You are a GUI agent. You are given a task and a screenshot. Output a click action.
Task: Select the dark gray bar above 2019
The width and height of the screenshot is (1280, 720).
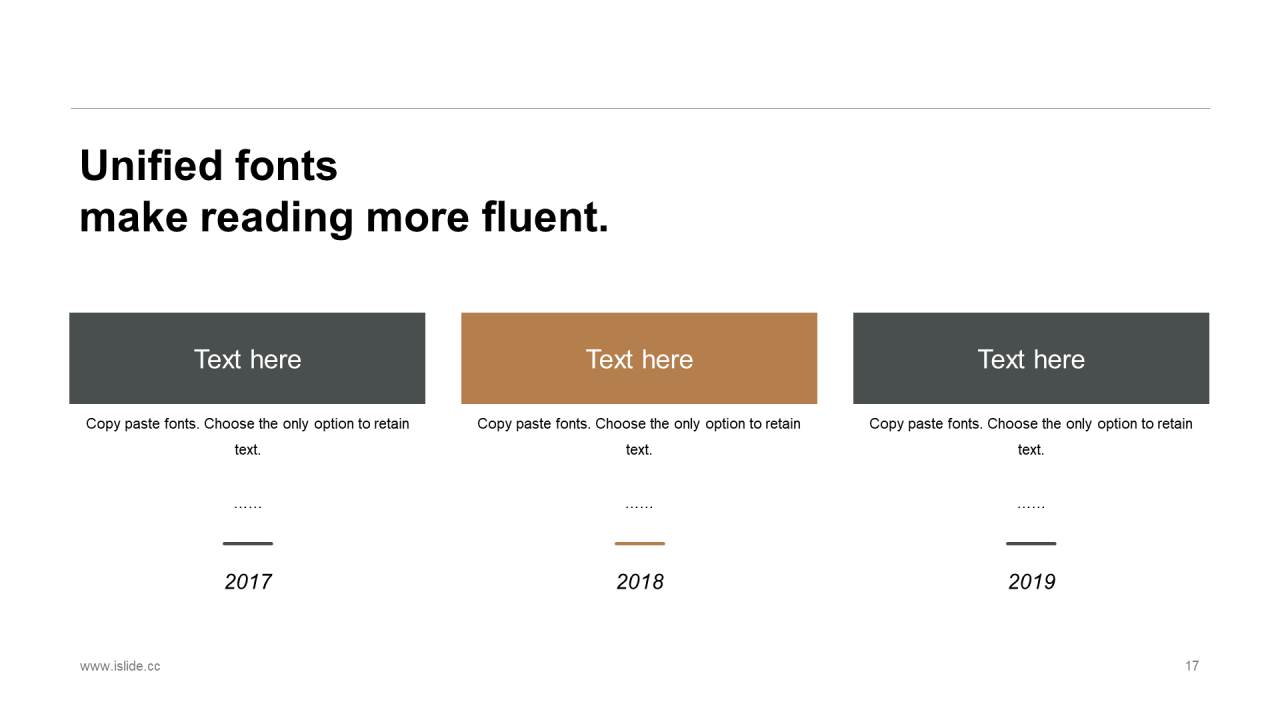click(x=1031, y=544)
